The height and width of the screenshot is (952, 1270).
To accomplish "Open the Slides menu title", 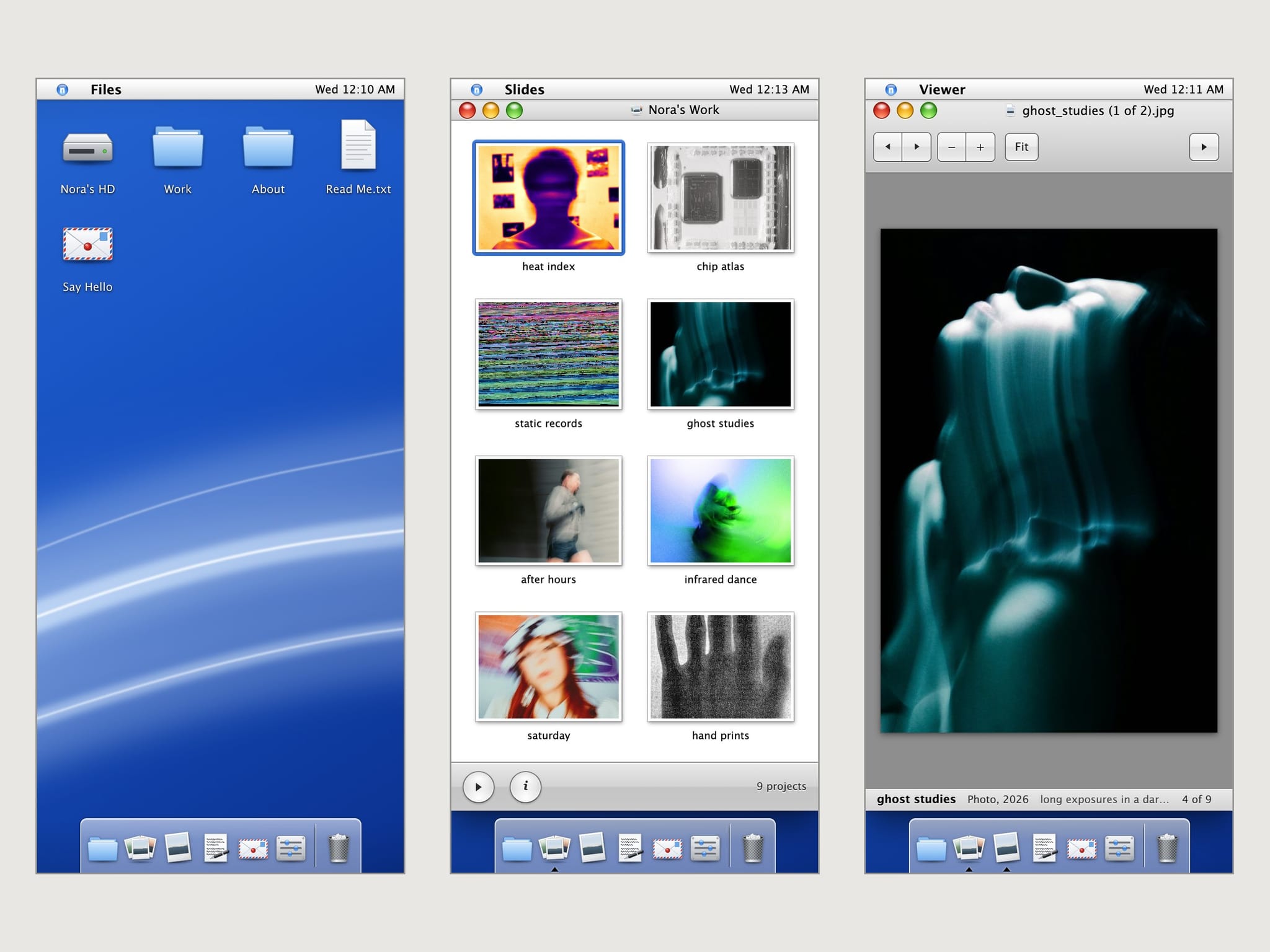I will pos(525,89).
